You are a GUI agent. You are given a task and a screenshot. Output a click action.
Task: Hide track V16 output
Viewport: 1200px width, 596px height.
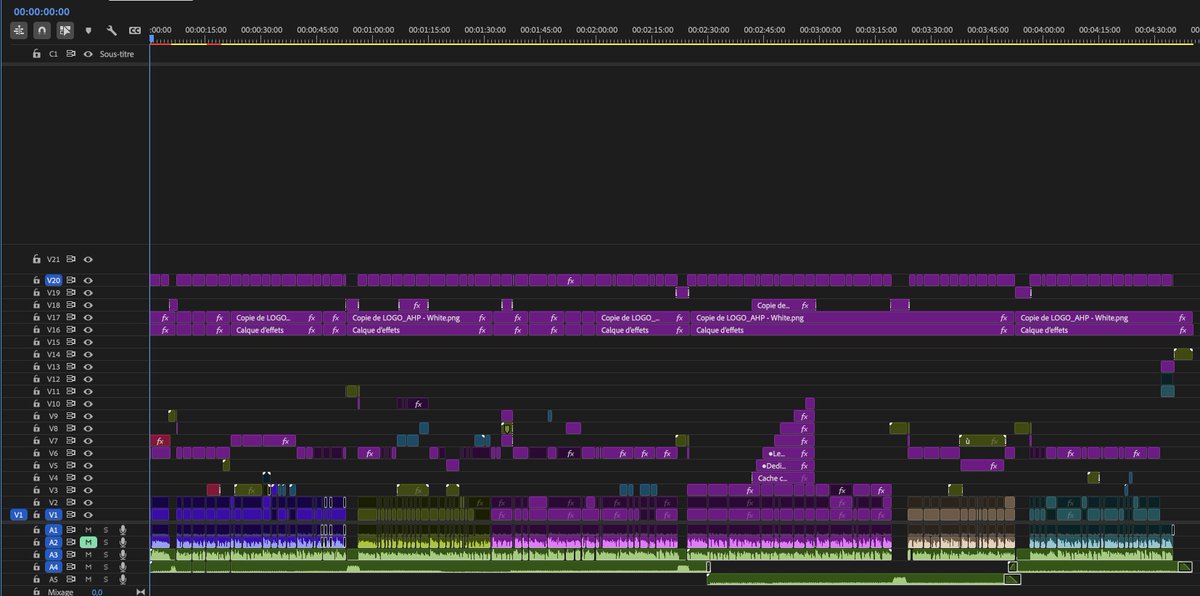coord(88,329)
